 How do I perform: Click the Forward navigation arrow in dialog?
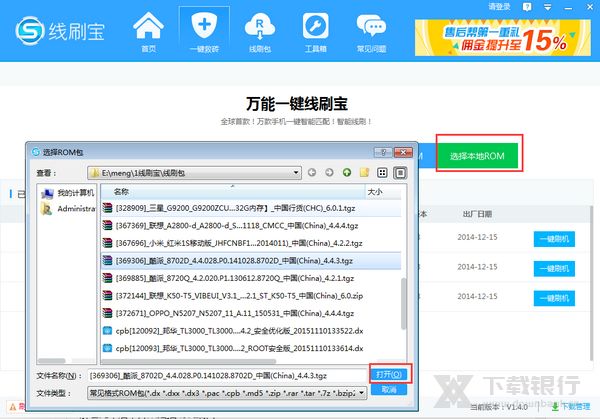click(x=329, y=173)
